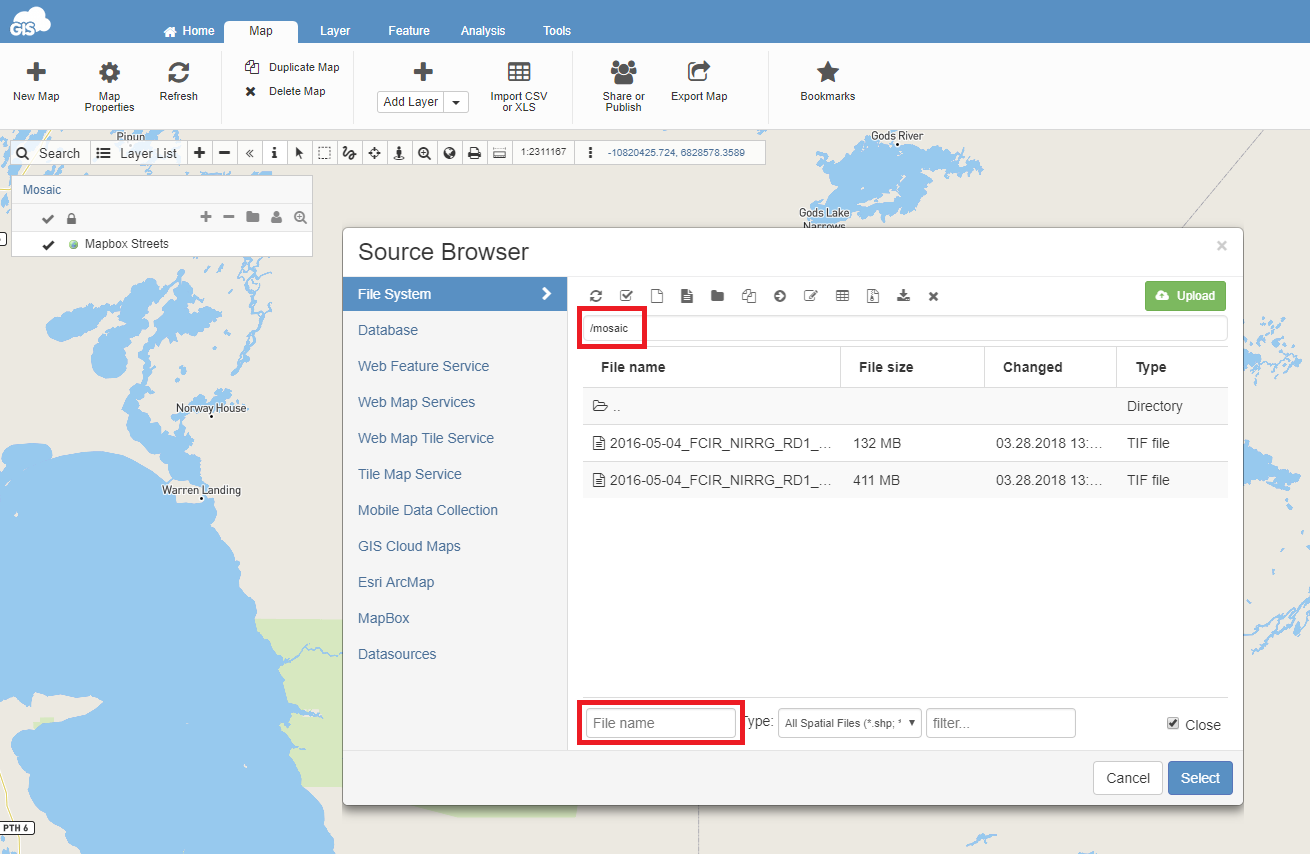The height and width of the screenshot is (854, 1310).
Task: Select the Database source
Action: (x=388, y=330)
